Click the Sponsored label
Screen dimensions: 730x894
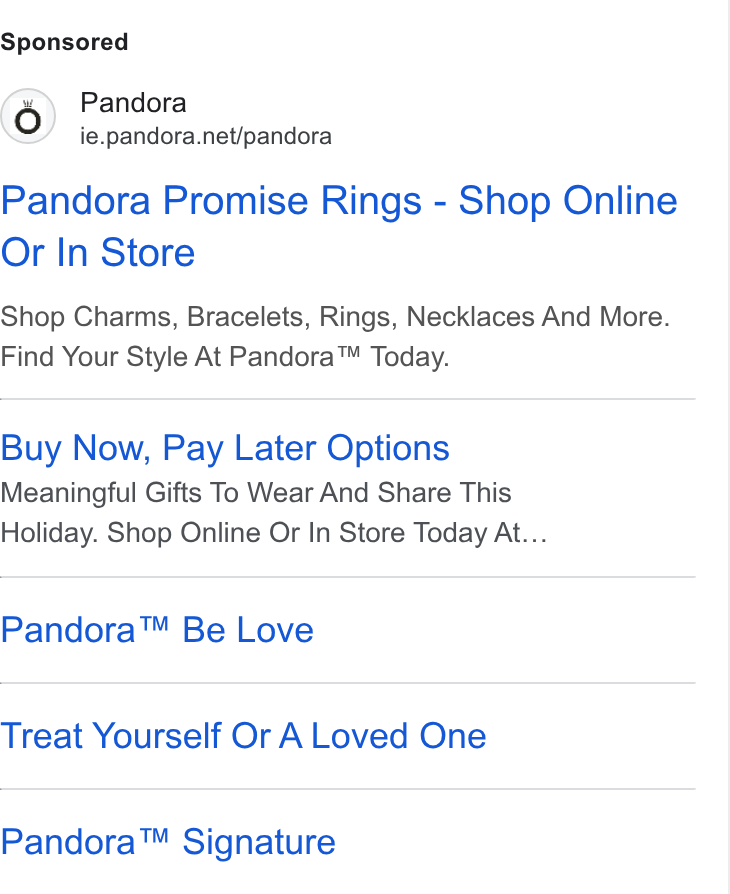[64, 42]
